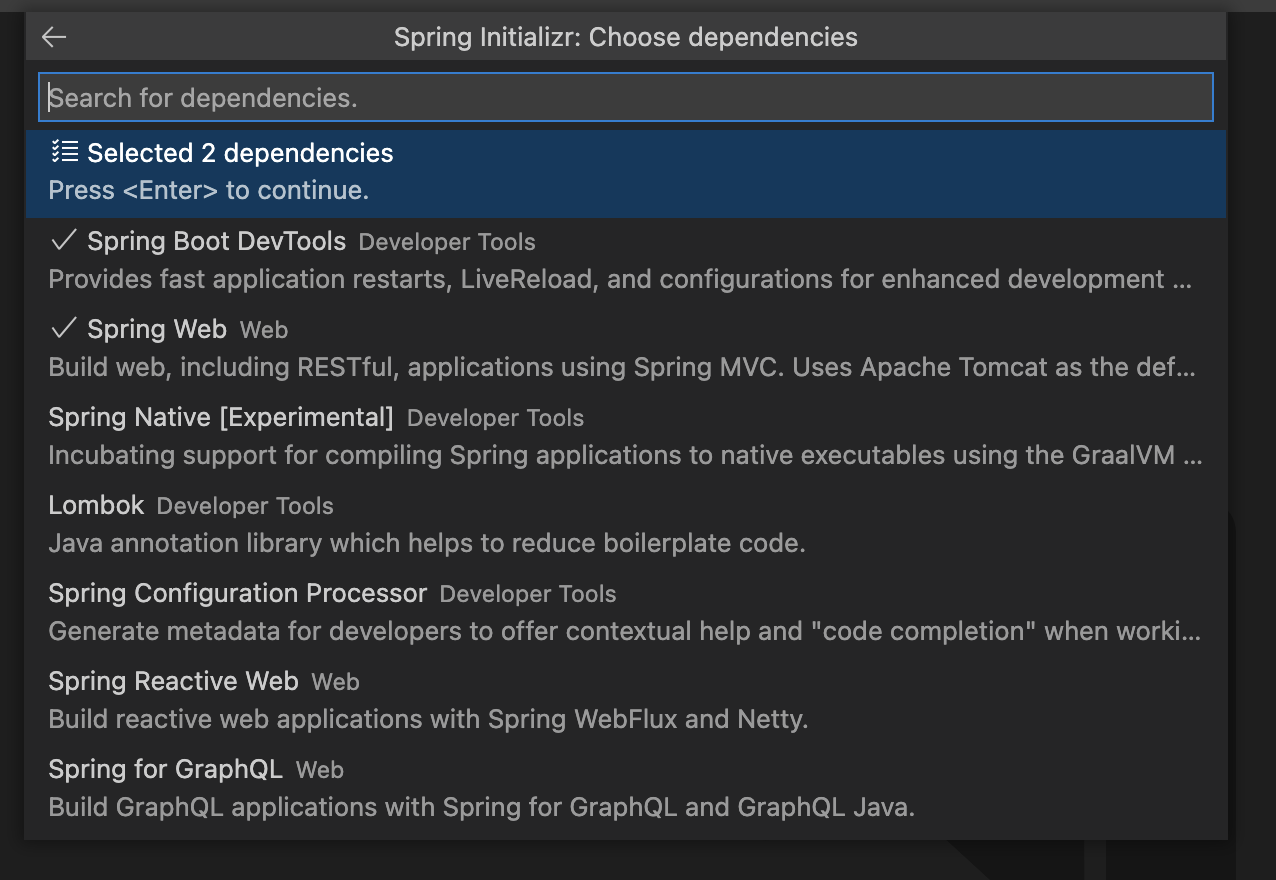The width and height of the screenshot is (1276, 880).
Task: Click Lombok's "Java annotation library" description
Action: [x=426, y=544]
